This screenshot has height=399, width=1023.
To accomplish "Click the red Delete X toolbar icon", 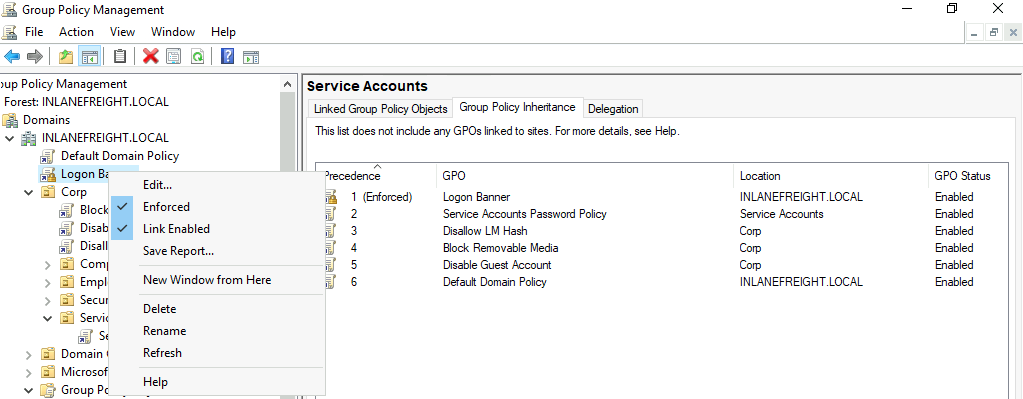I will 151,57.
